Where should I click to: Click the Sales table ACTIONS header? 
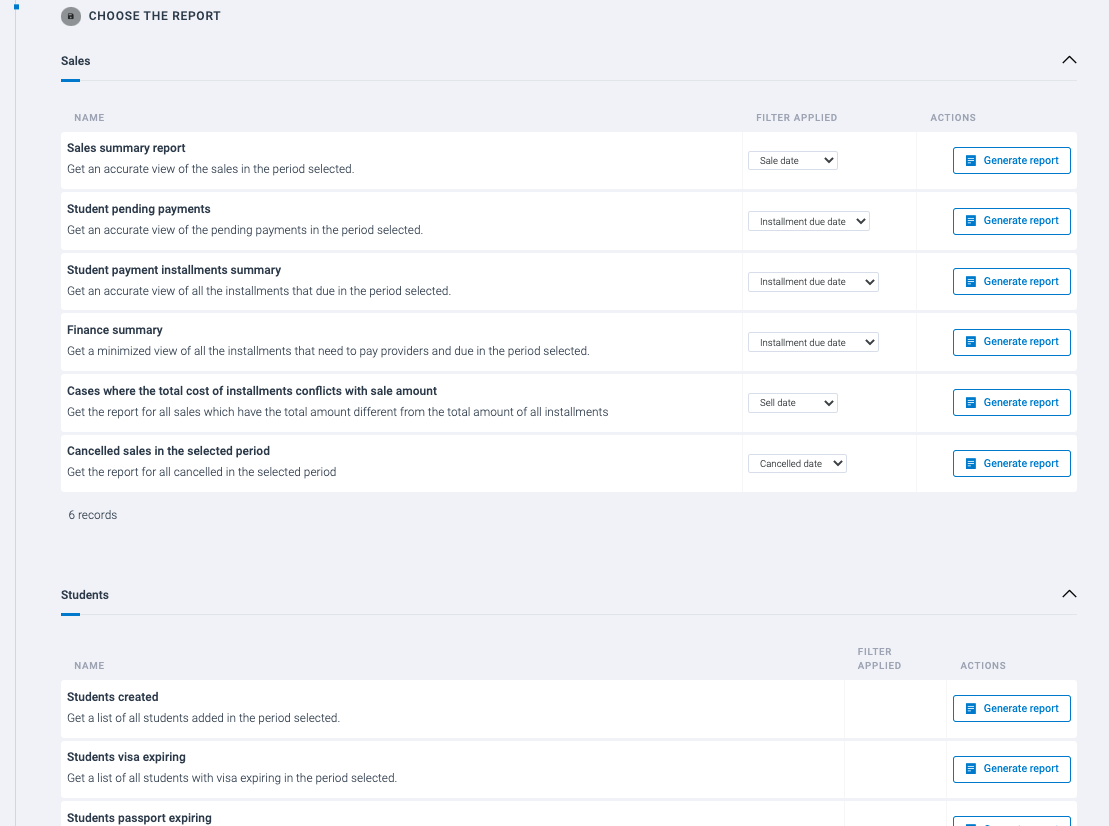coord(953,117)
